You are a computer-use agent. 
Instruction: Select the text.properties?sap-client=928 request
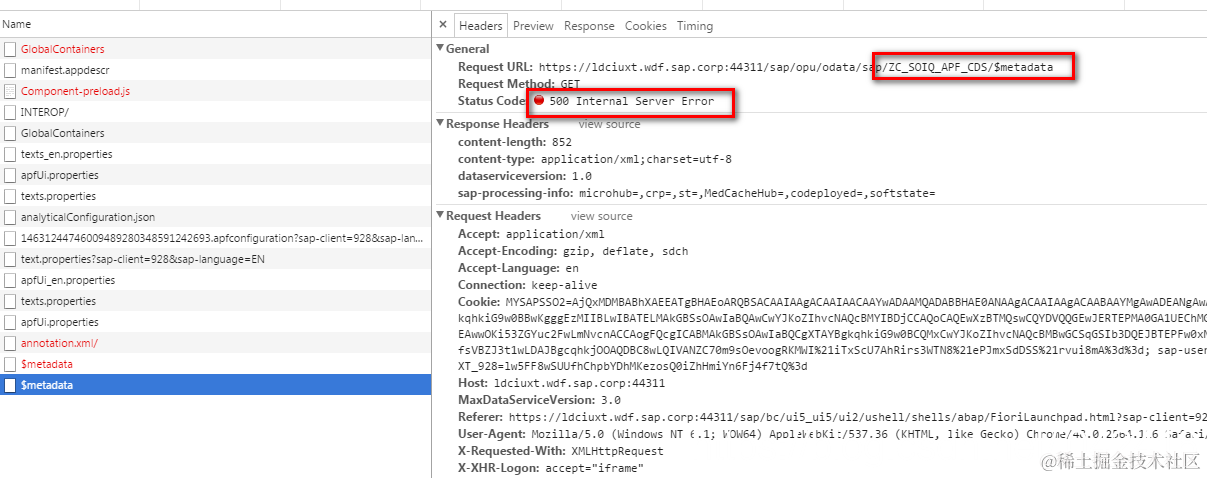[x=215, y=259]
